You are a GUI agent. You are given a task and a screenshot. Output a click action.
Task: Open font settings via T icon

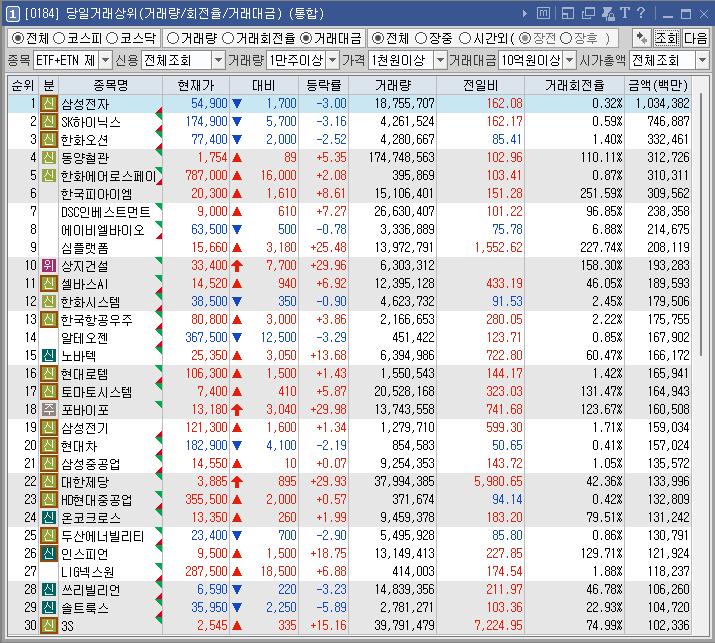click(625, 13)
